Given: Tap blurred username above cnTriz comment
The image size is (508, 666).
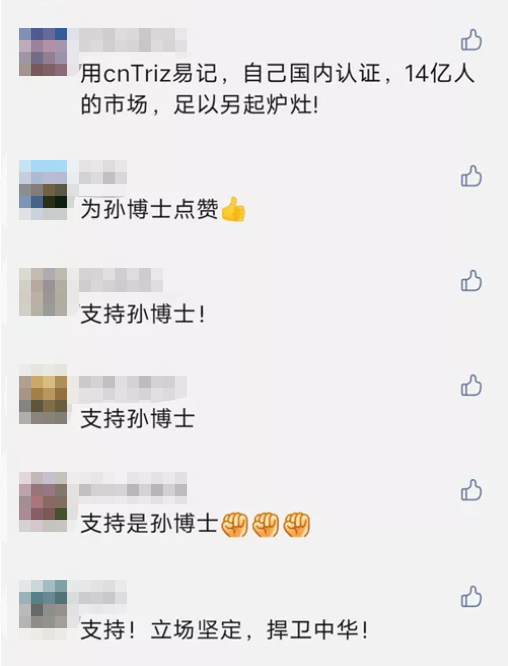Looking at the screenshot, I should pyautogui.click(x=133, y=40).
